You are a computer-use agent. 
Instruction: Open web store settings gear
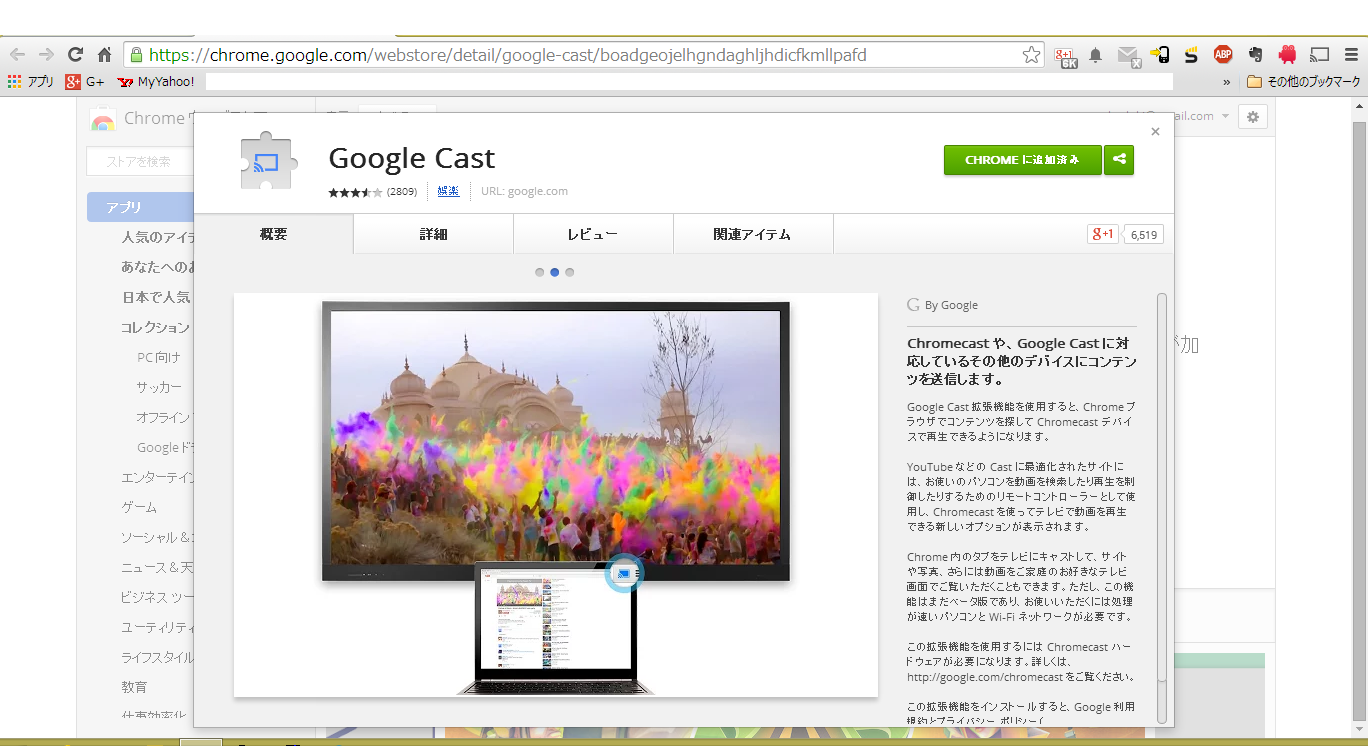tap(1253, 117)
